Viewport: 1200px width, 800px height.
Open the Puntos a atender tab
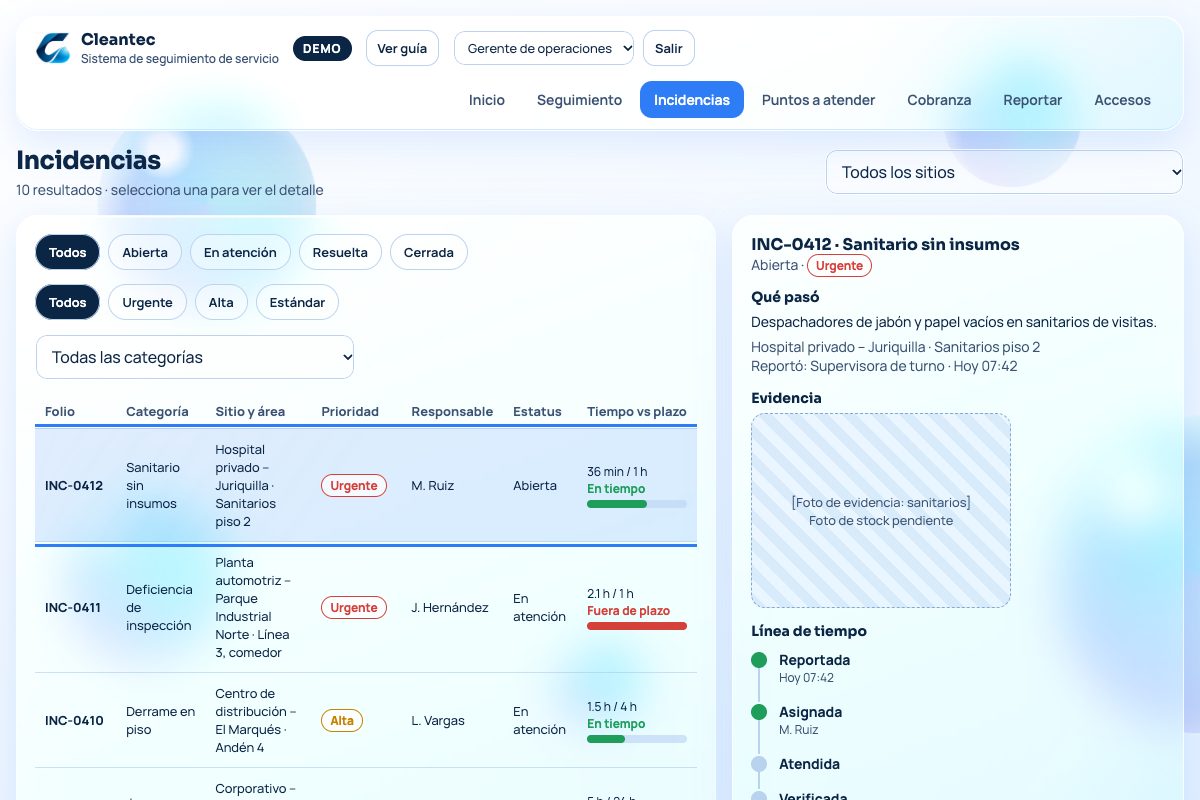[818, 100]
